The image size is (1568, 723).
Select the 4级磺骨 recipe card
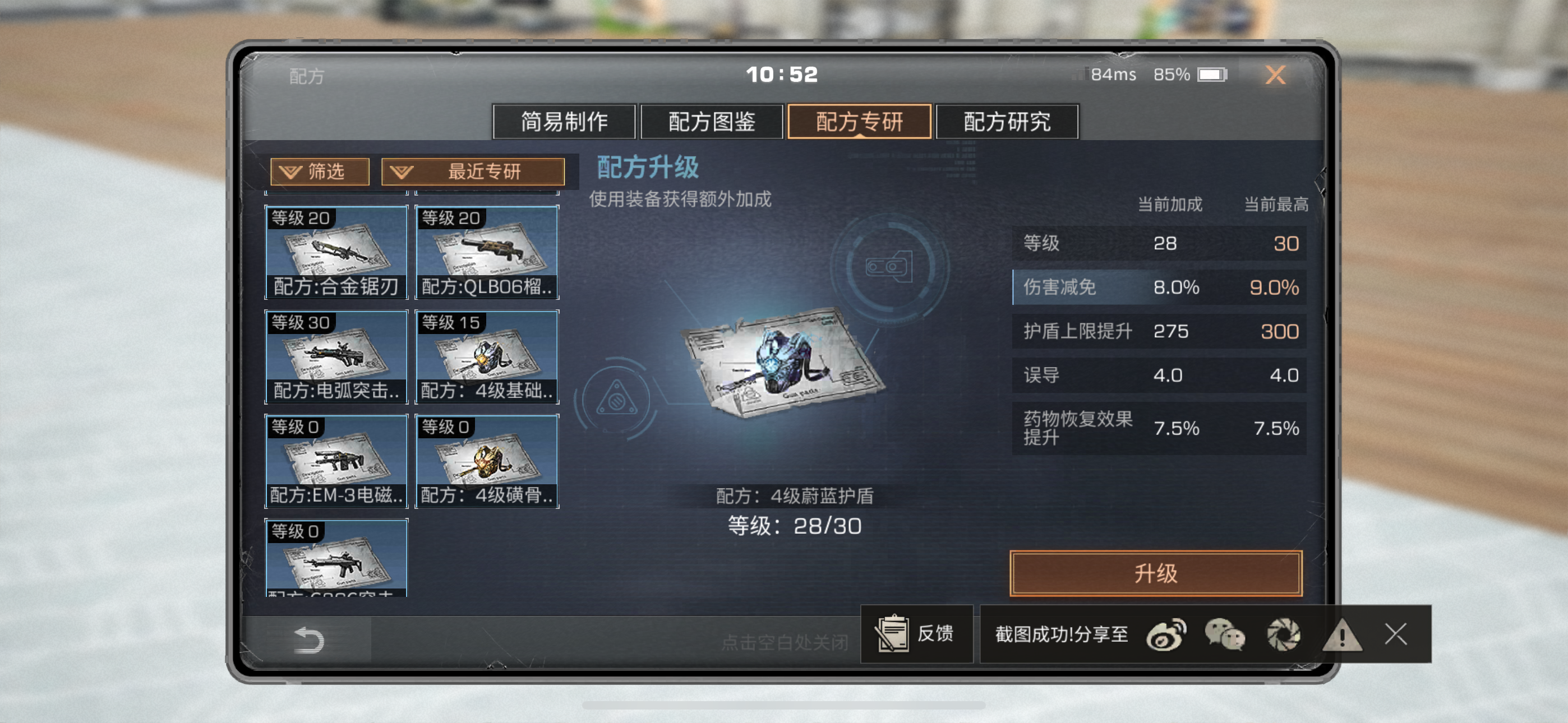(487, 461)
